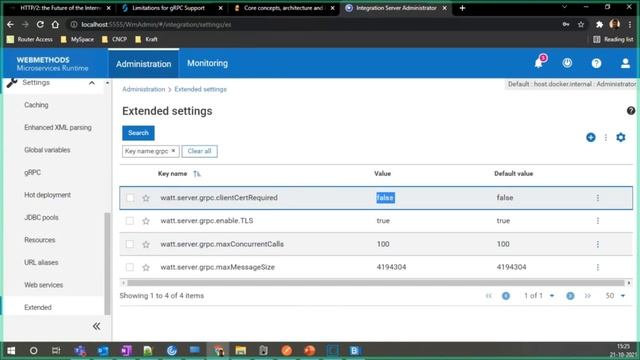Go to next page of results
The width and height of the screenshot is (640, 360).
coord(570,296)
